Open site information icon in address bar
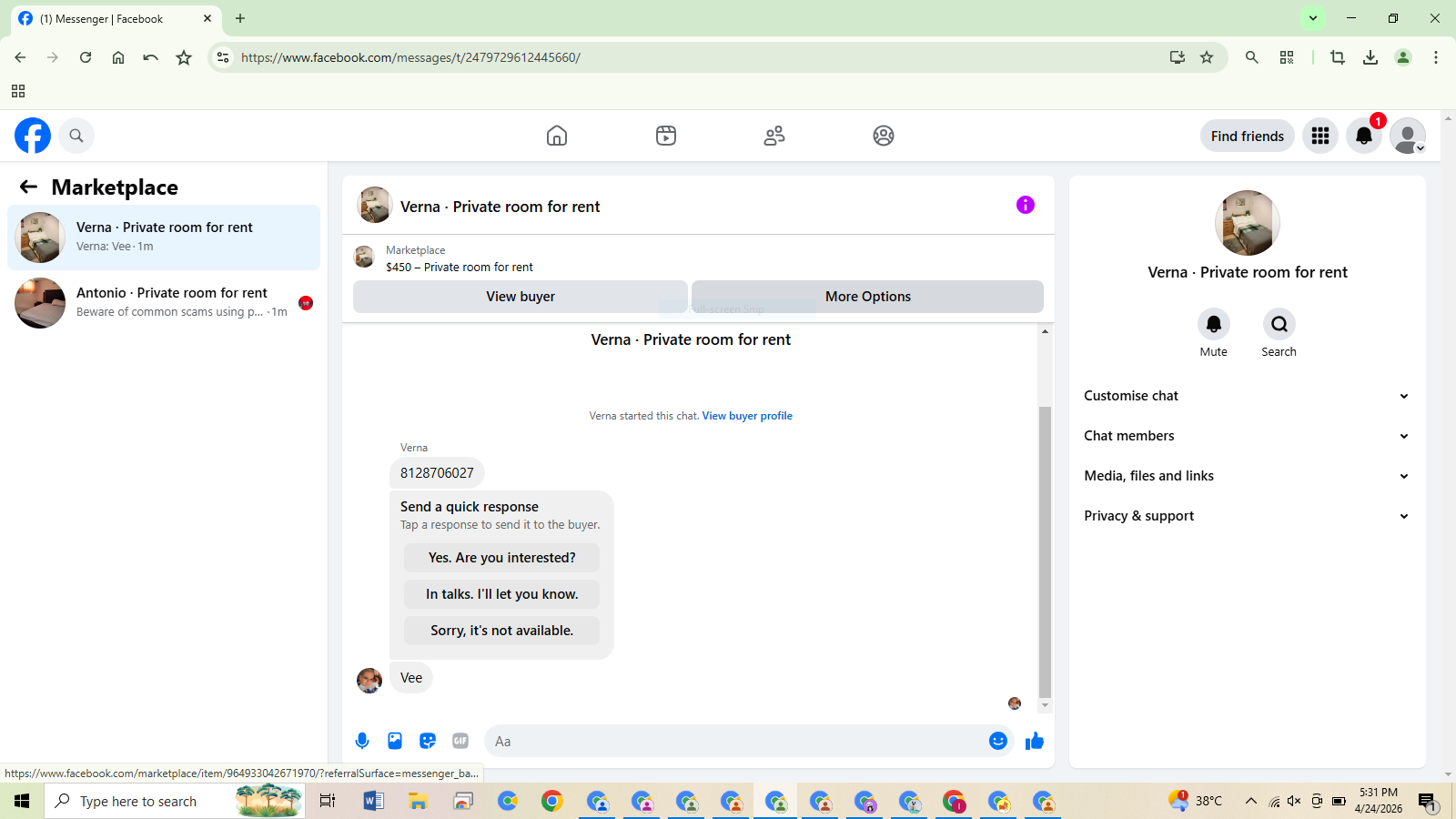 point(223,57)
